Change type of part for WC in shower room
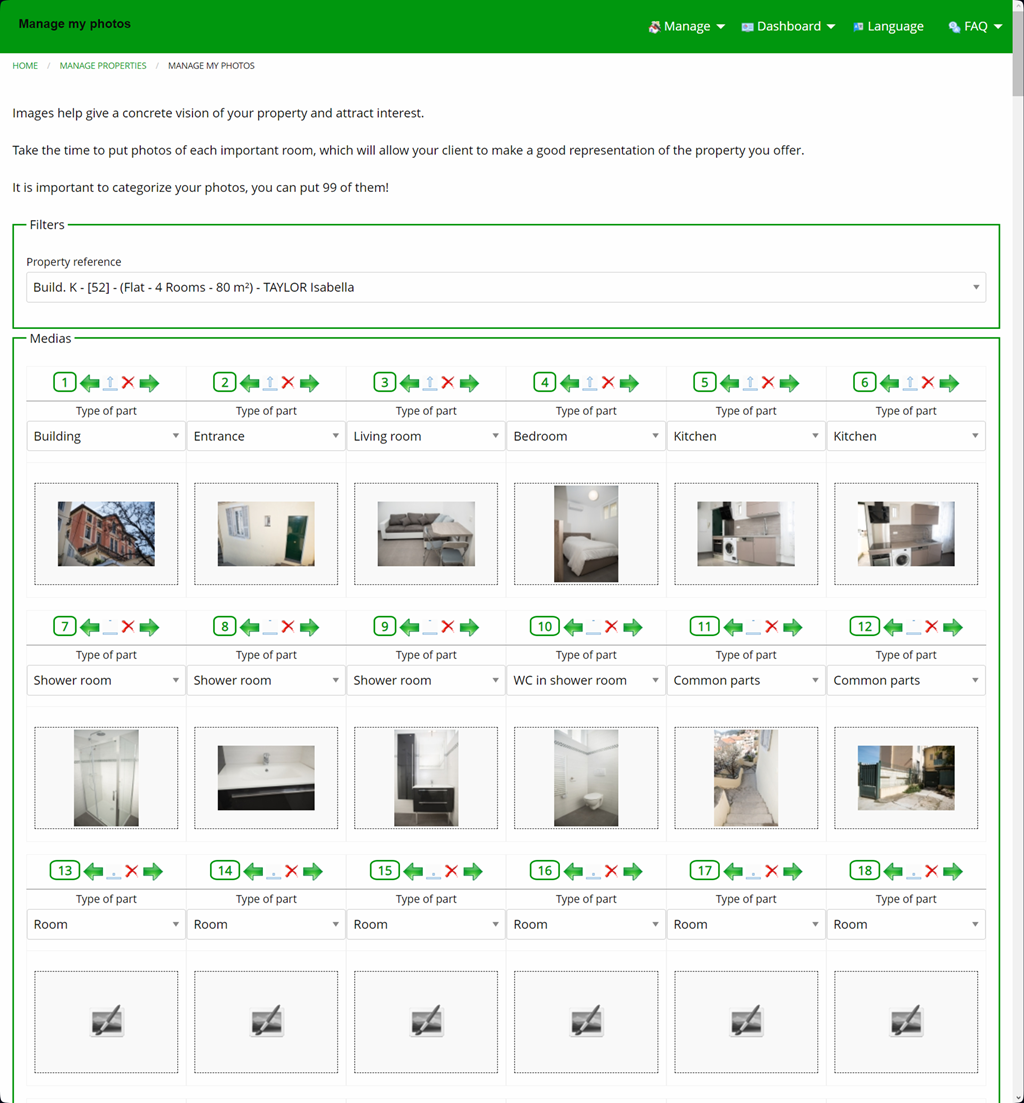The width and height of the screenshot is (1024, 1103). point(586,680)
